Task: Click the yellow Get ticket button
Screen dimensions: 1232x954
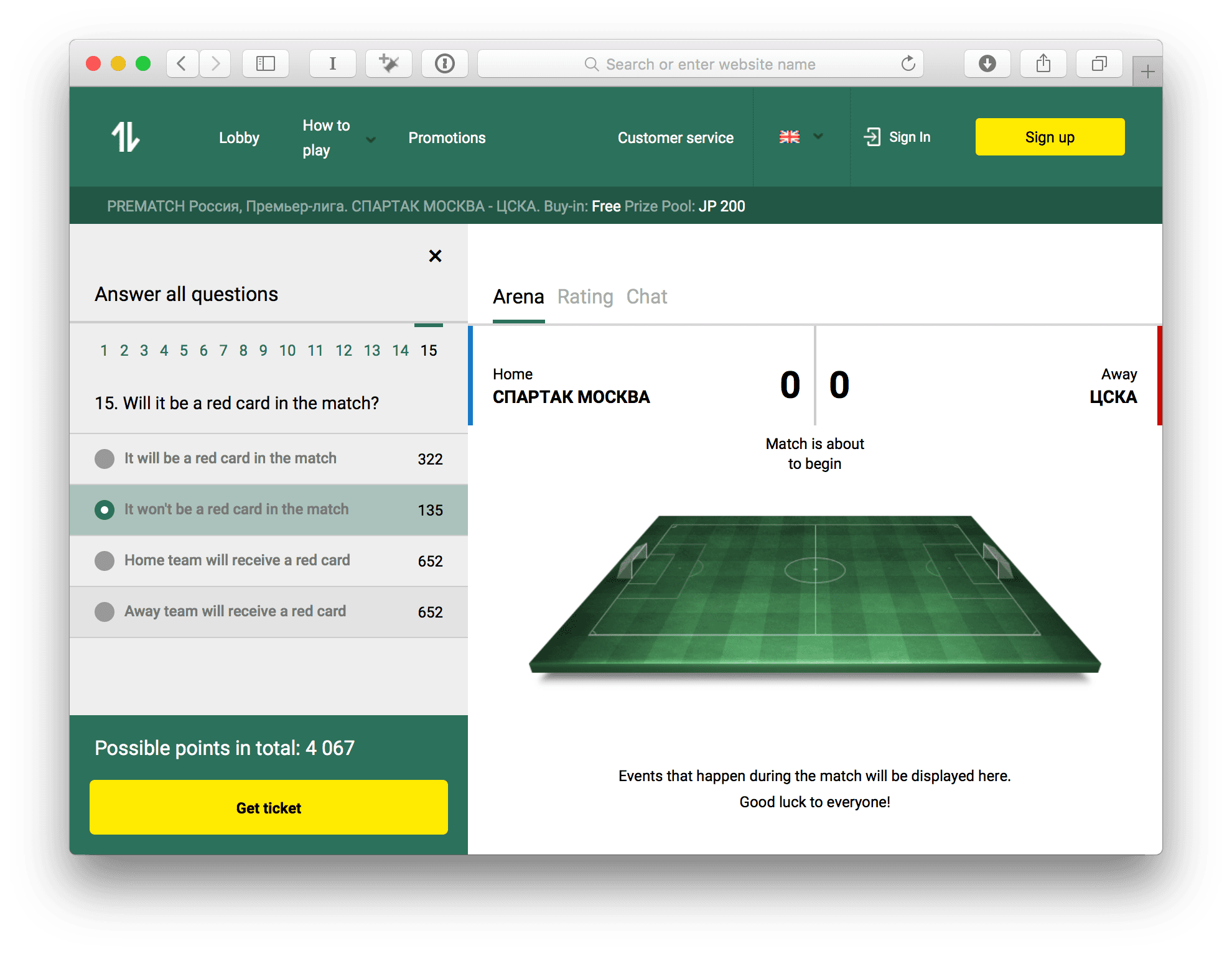Action: coord(269,807)
